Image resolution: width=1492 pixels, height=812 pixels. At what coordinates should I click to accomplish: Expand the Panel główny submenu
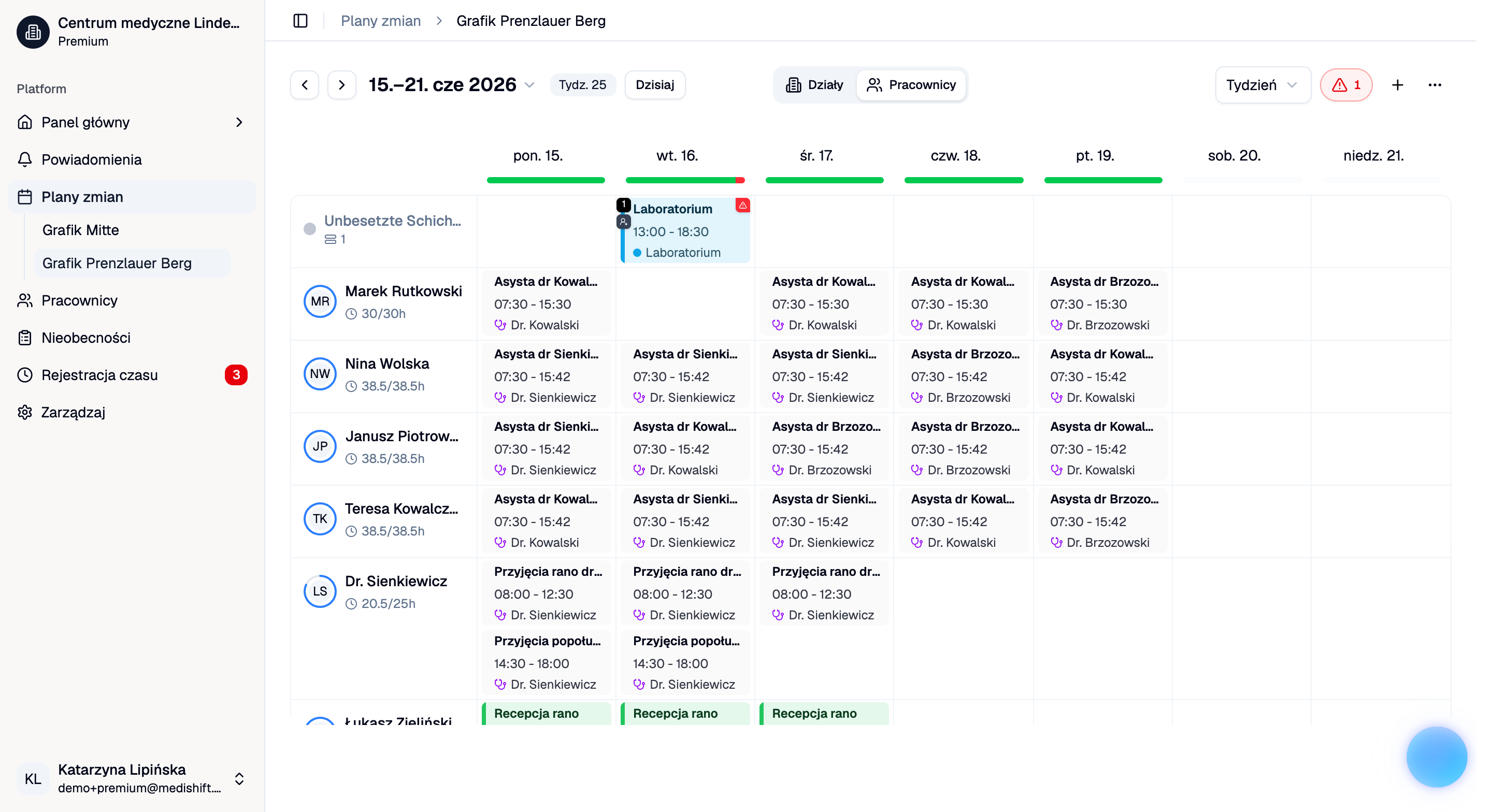239,122
